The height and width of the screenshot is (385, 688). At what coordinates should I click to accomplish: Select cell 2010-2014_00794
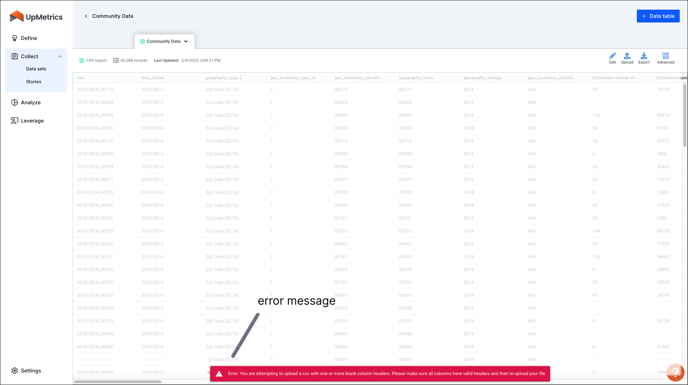(95, 167)
